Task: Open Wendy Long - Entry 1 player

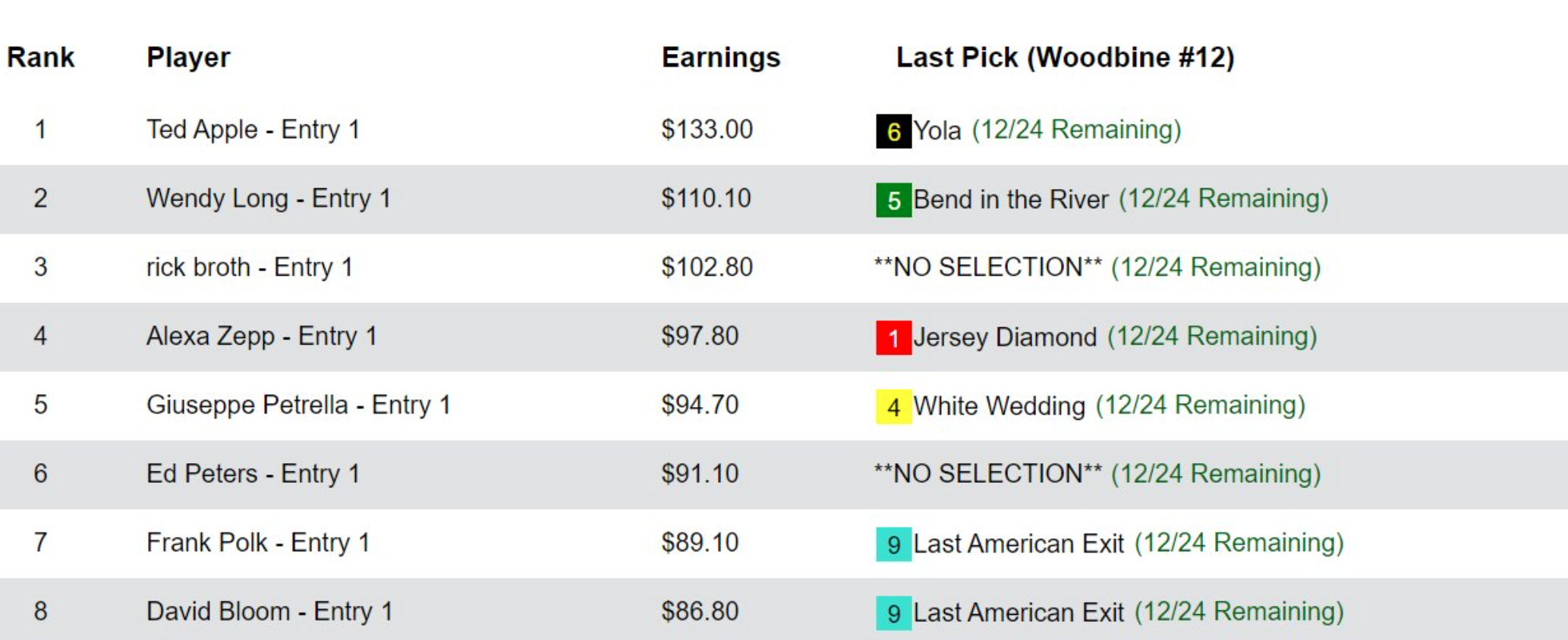Action: click(x=268, y=199)
